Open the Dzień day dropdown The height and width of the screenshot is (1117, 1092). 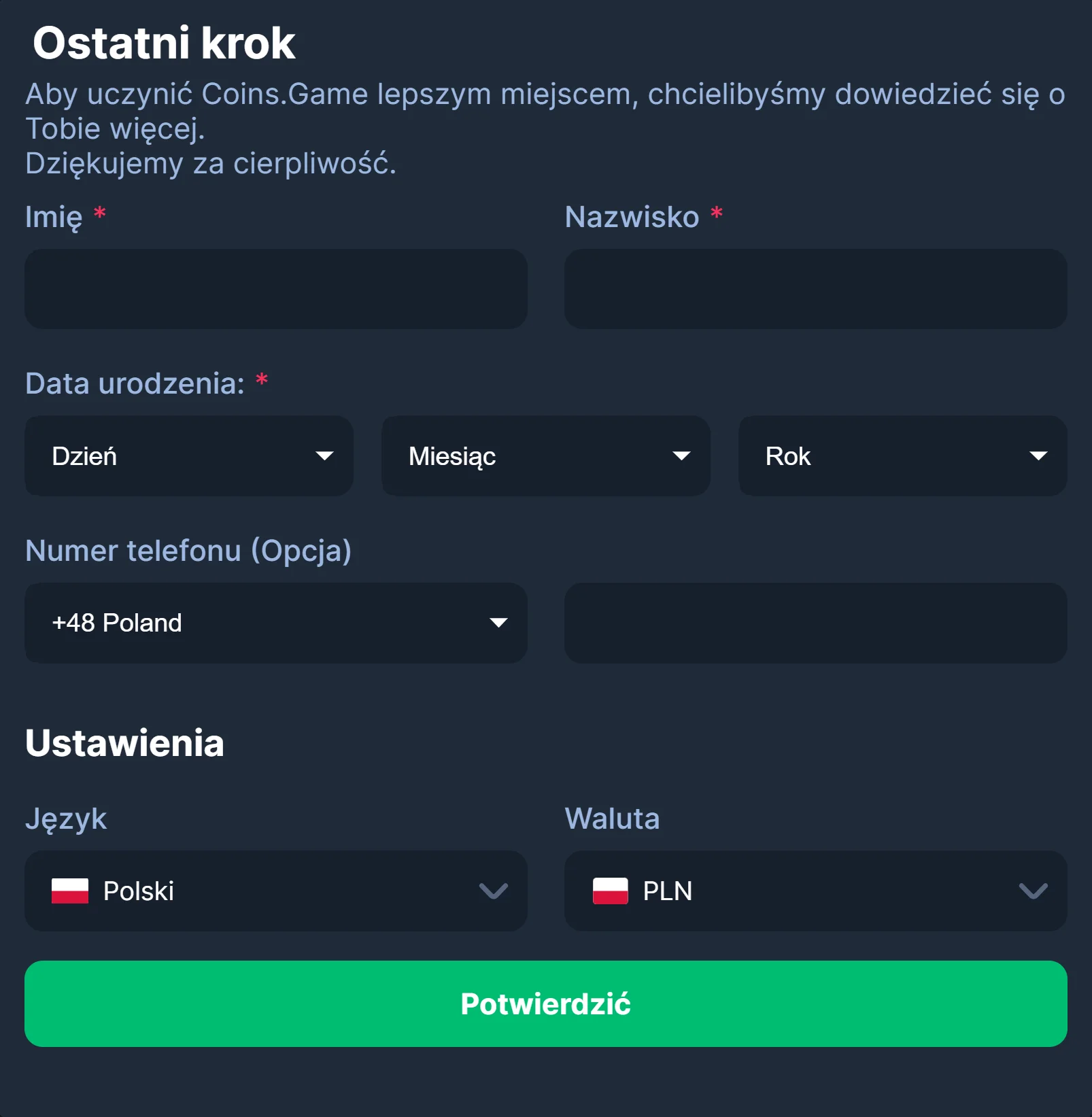pyautogui.click(x=189, y=456)
